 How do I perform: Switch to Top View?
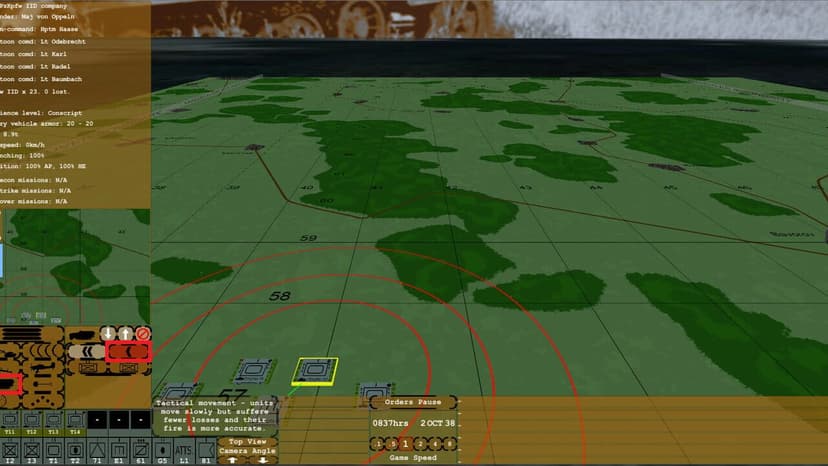pyautogui.click(x=248, y=442)
